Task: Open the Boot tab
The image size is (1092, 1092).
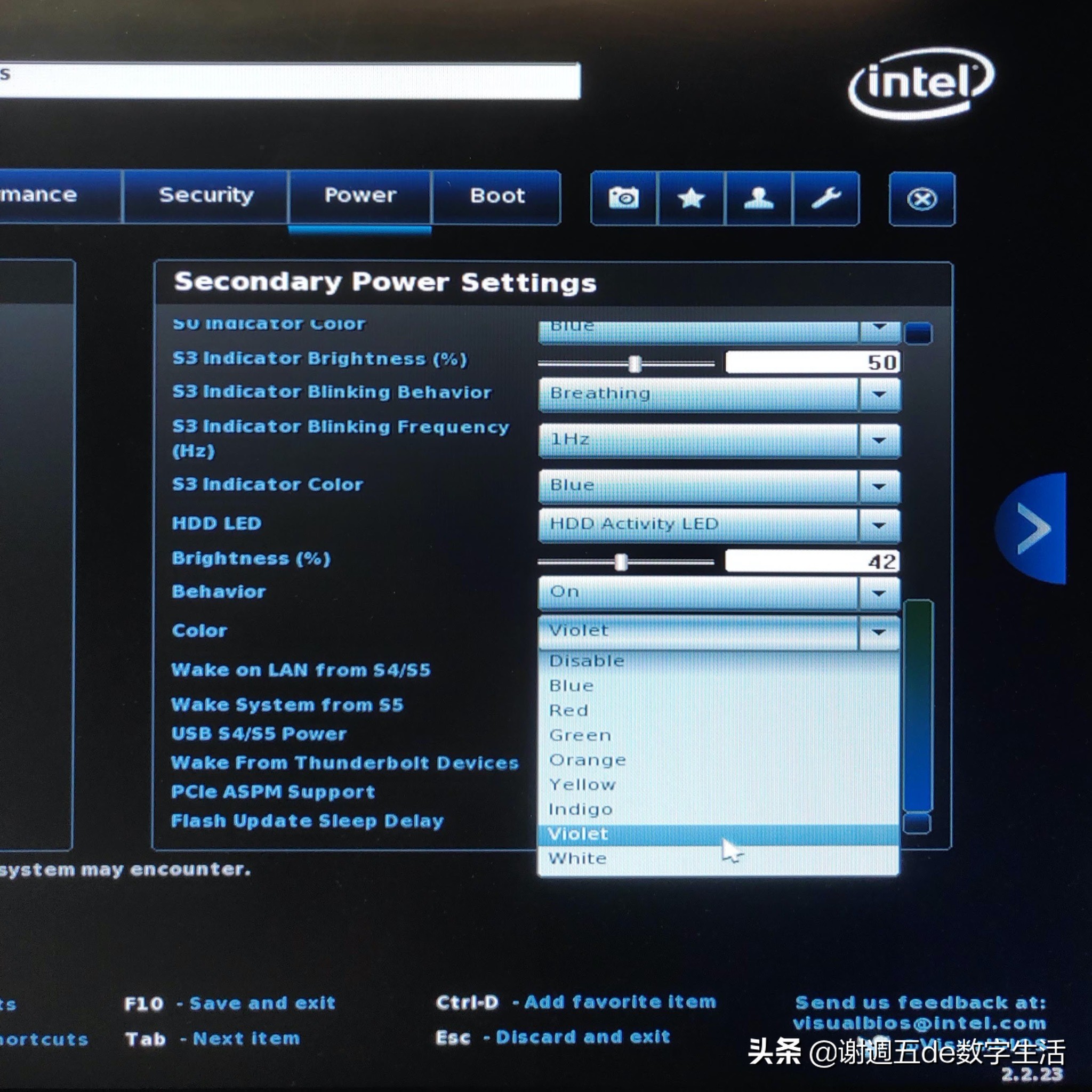Action: click(x=497, y=196)
